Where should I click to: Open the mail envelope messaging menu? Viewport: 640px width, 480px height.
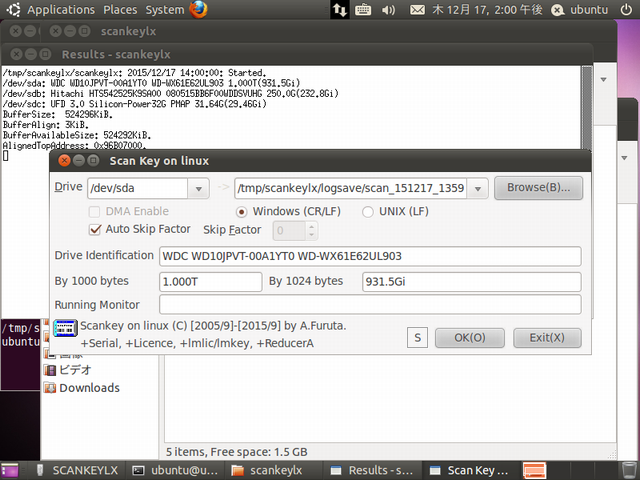pyautogui.click(x=417, y=9)
